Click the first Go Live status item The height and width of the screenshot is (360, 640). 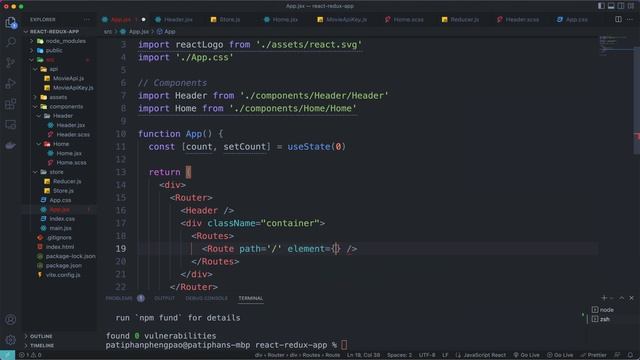527,355
